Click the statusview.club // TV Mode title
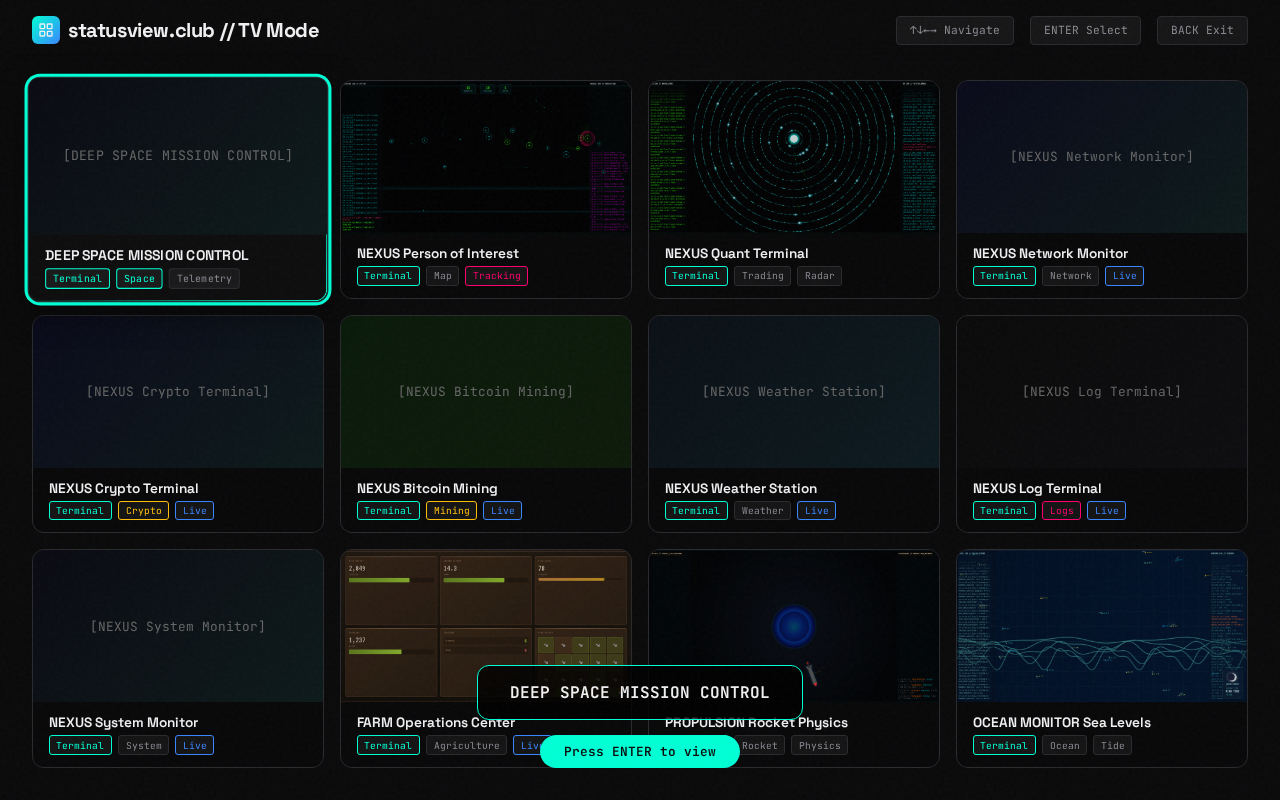 [x=193, y=30]
